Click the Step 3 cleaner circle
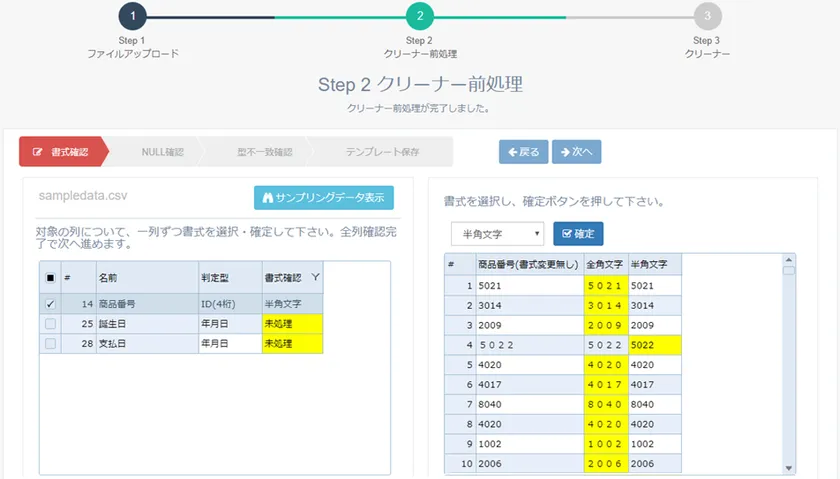840x479 pixels. [x=707, y=16]
